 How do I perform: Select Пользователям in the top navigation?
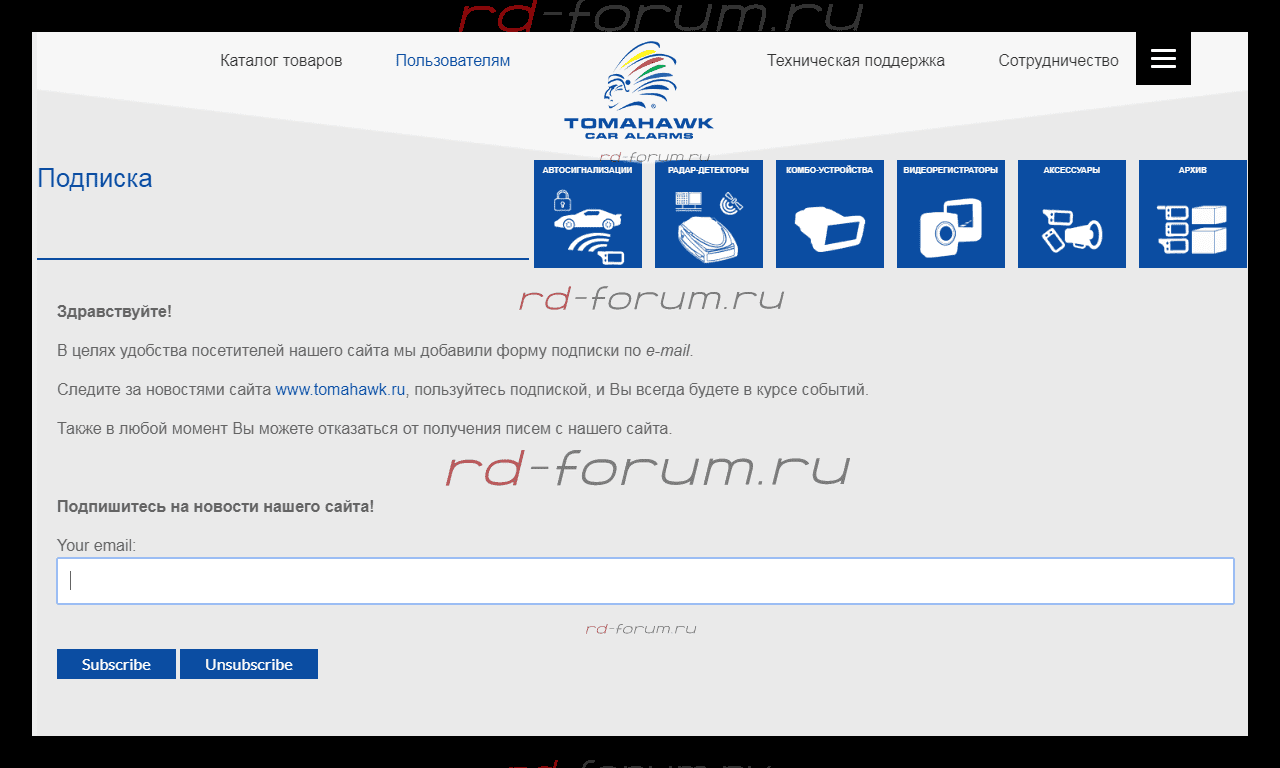[453, 61]
